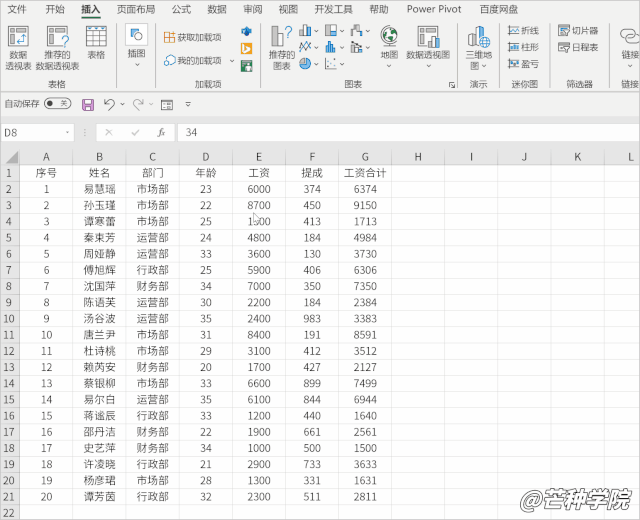Expand the scatter chart dropdown arrow
The height and width of the screenshot is (520, 640).
tap(342, 64)
